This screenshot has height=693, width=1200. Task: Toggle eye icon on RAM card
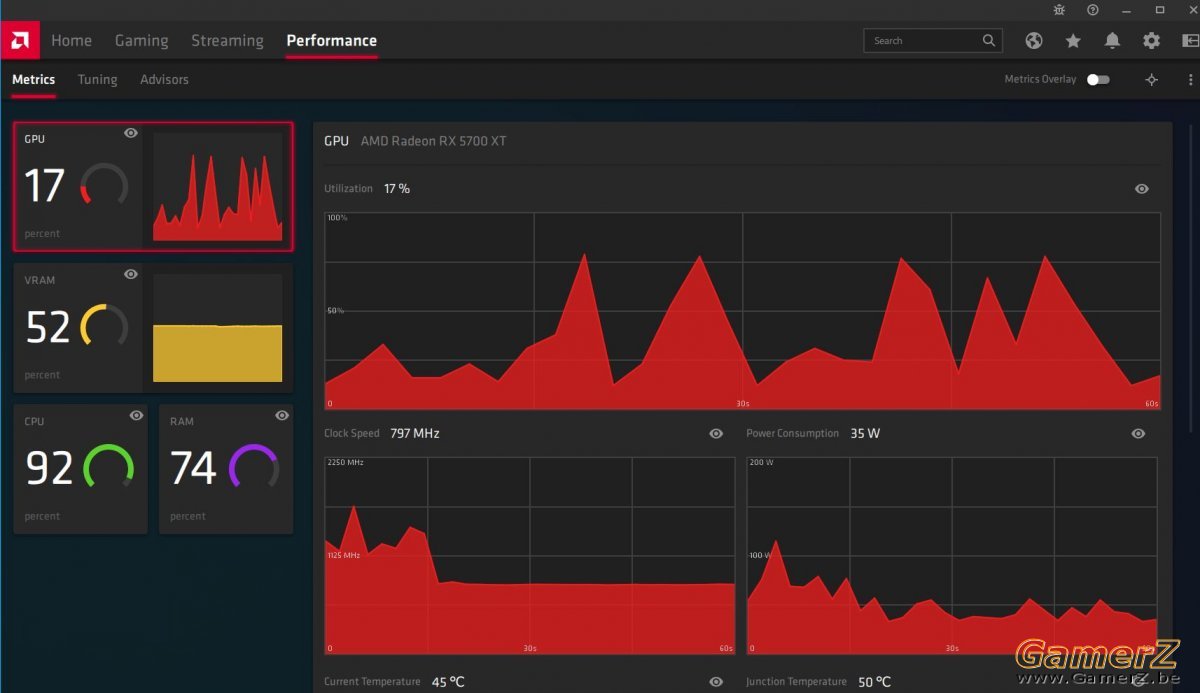(282, 415)
